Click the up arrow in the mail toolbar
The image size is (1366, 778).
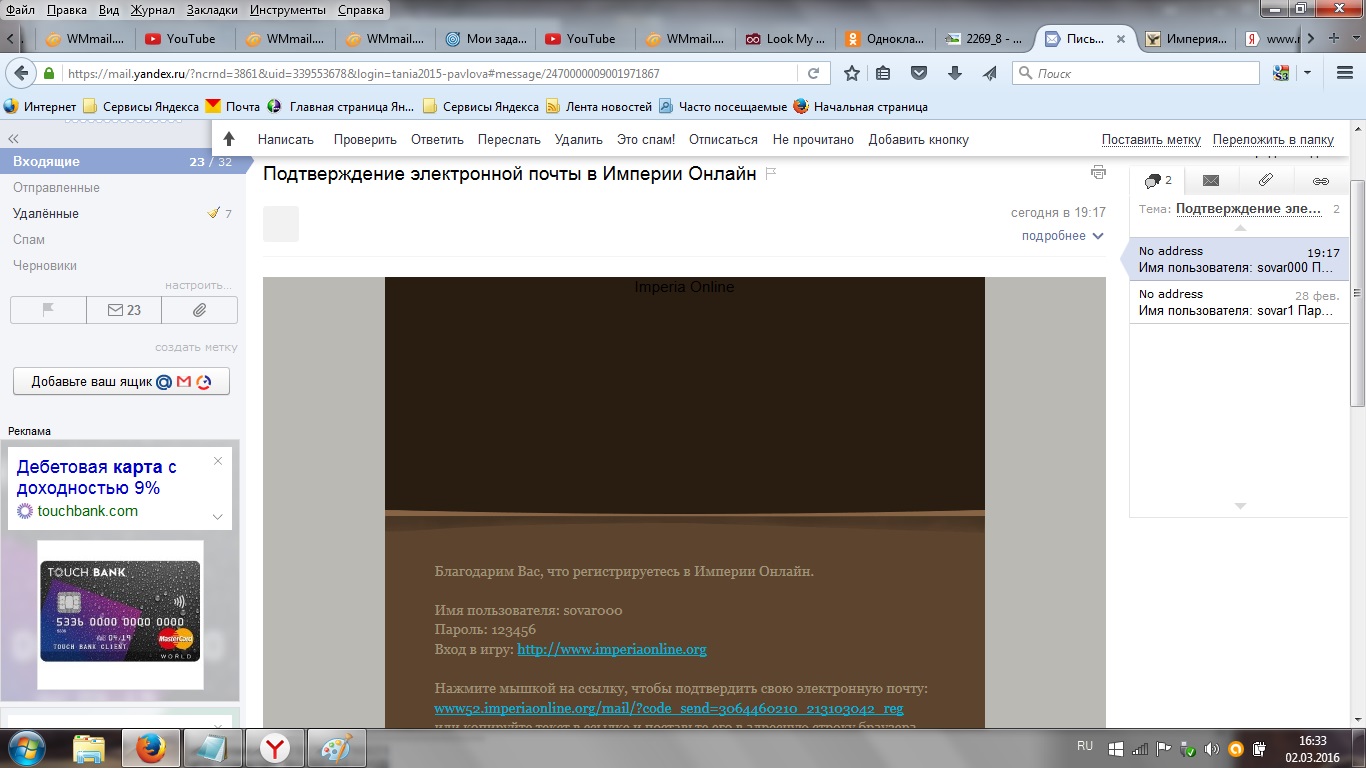tap(229, 139)
